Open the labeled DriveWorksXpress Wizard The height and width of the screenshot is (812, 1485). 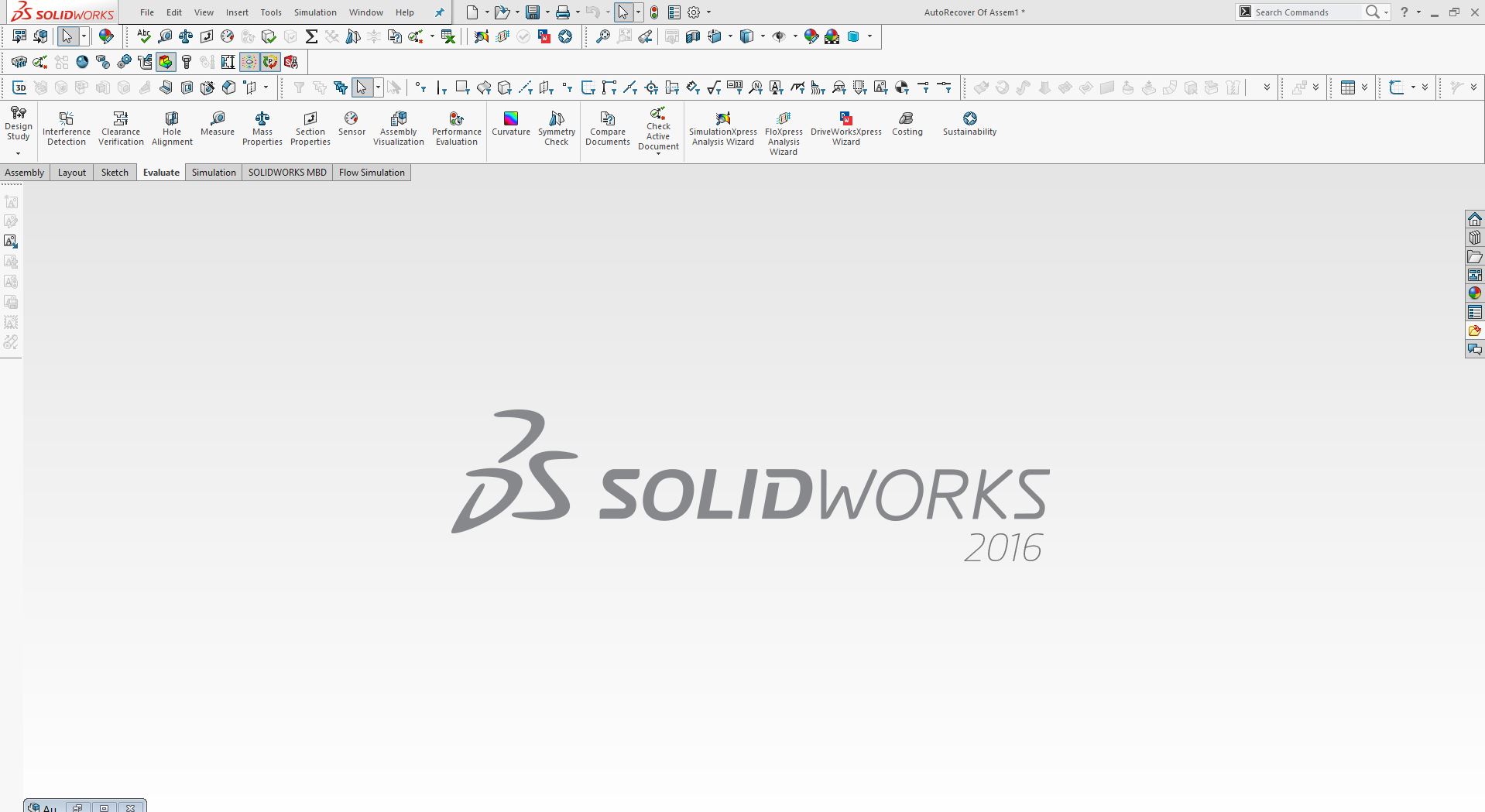click(x=846, y=128)
